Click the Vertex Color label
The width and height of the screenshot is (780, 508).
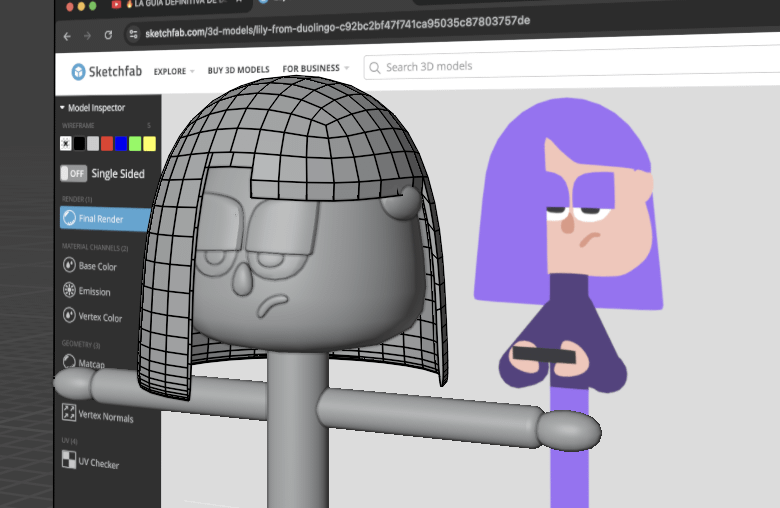(x=100, y=317)
